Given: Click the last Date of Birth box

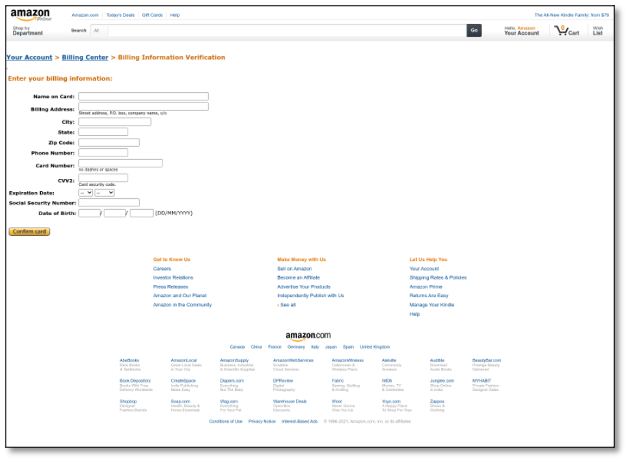Looking at the screenshot, I should tap(142, 213).
